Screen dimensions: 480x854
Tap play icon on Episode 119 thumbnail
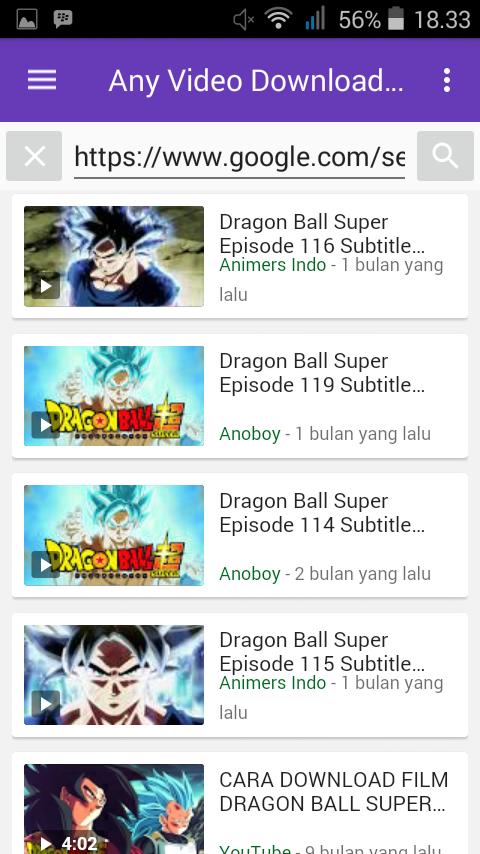[x=46, y=425]
